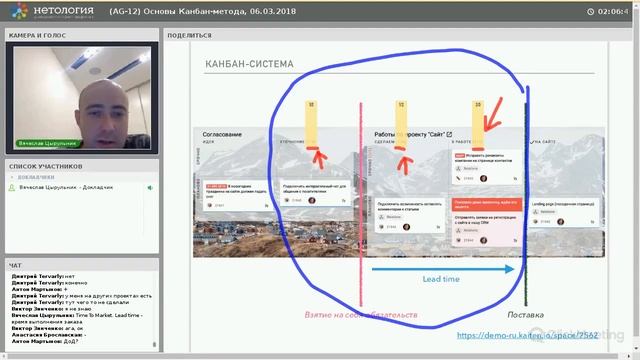This screenshot has width=640, height=360.
Task: Select the ПОДЕЛИТЬСЯ panel header
Action: click(398, 36)
